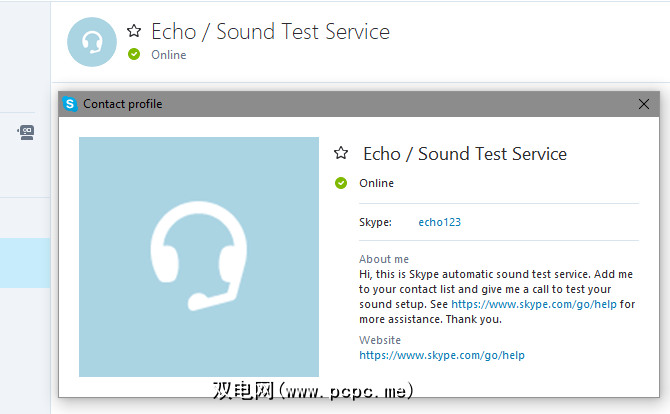Open the bots icon in the left sidebar
Image resolution: width=670 pixels, height=414 pixels.
[x=27, y=132]
